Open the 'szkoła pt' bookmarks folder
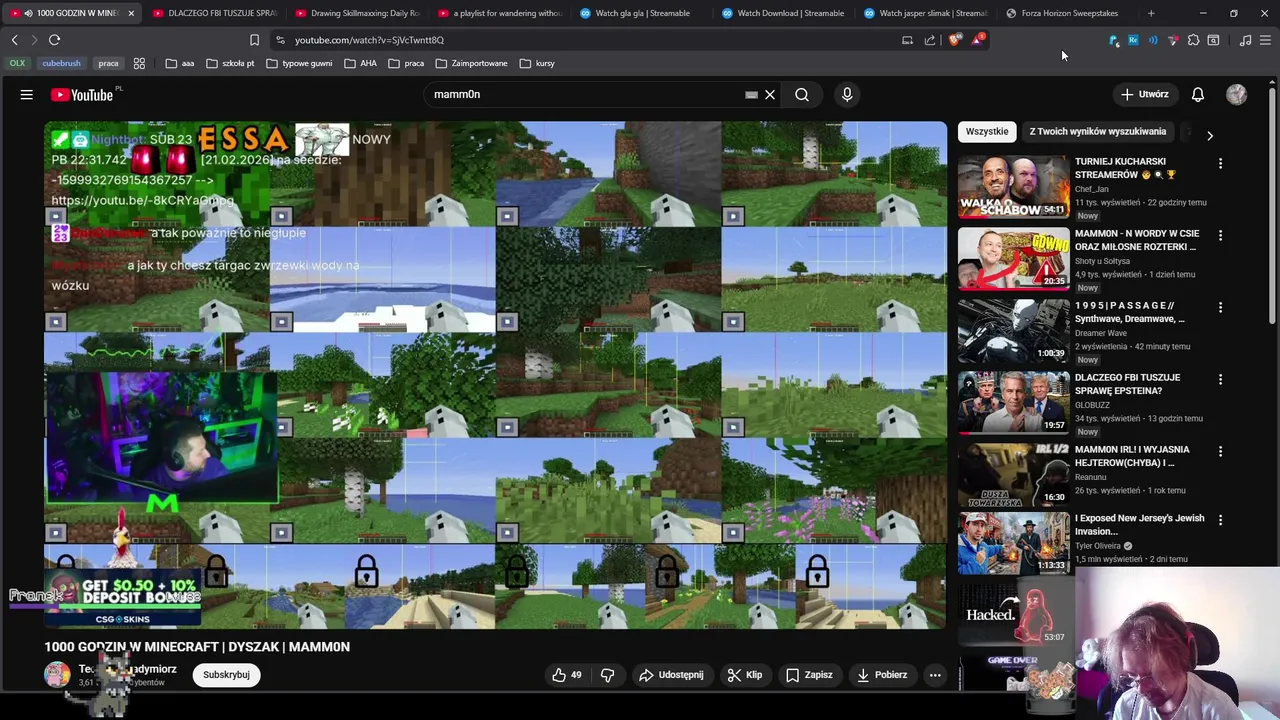Image resolution: width=1280 pixels, height=720 pixels. pos(230,63)
